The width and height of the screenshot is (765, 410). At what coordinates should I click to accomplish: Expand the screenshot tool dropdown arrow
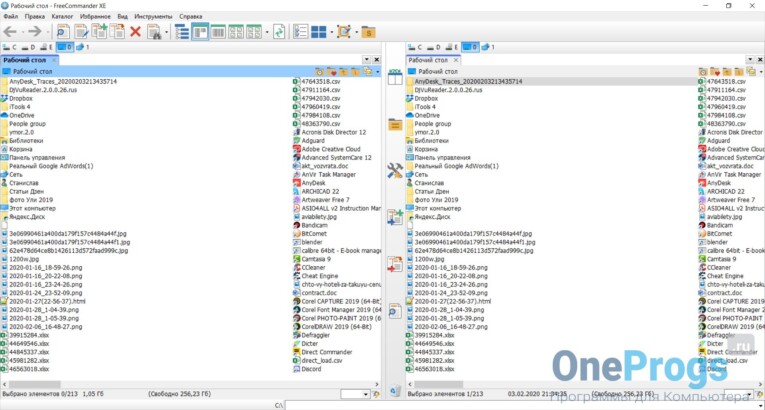coord(356,33)
